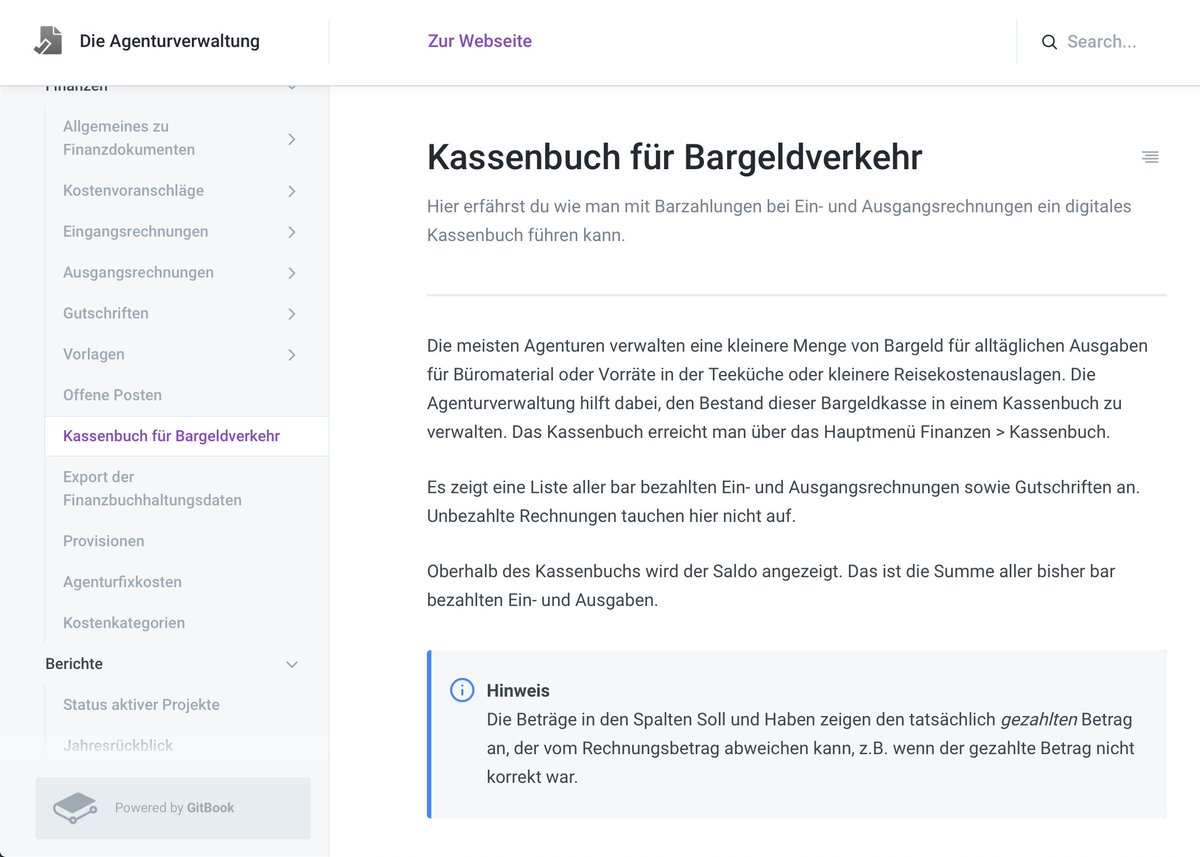The width and height of the screenshot is (1200, 857).
Task: Open Gutschriften in the sidebar
Action: [106, 313]
